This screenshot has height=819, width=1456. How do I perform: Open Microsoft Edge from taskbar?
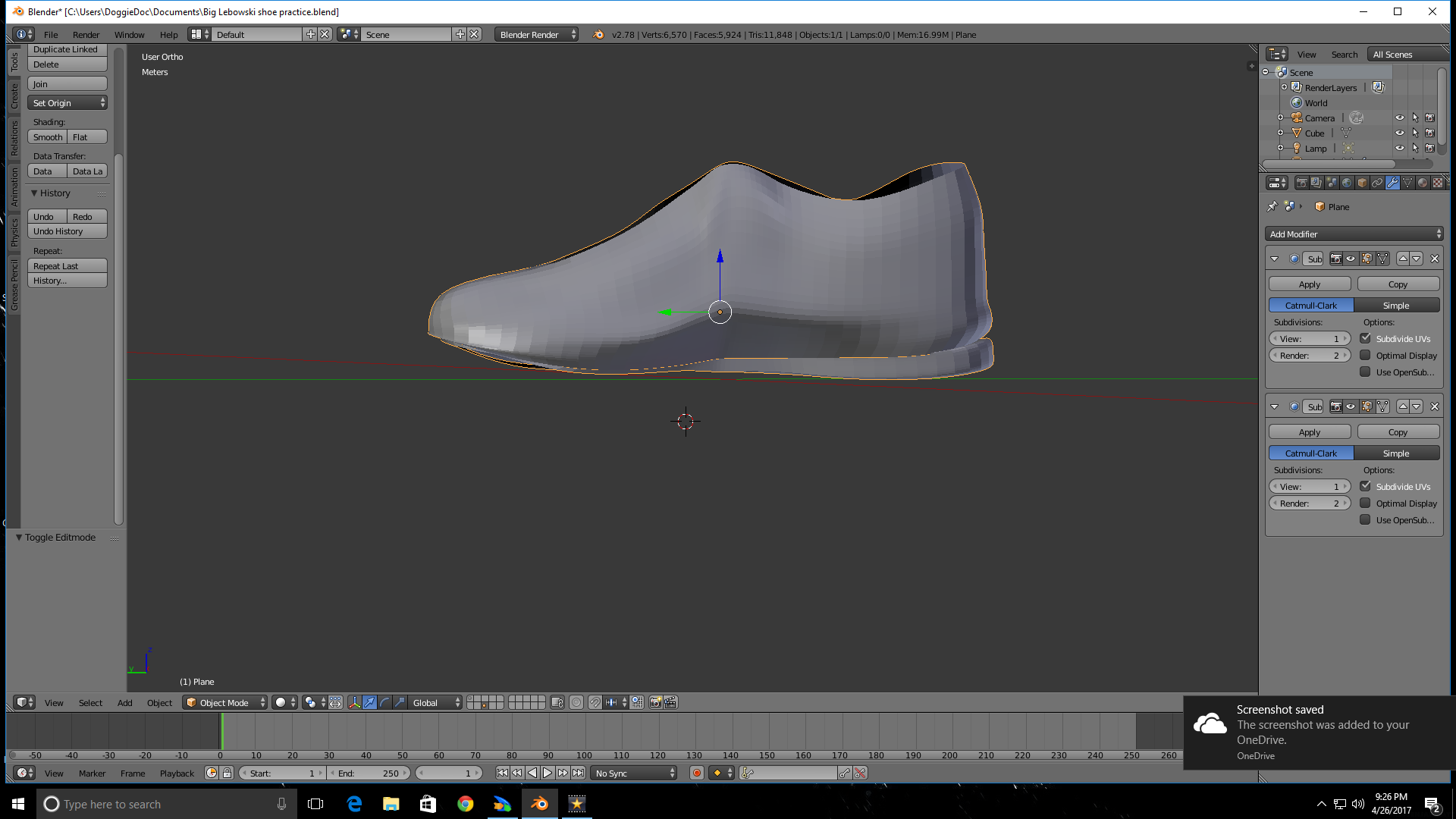[x=354, y=804]
